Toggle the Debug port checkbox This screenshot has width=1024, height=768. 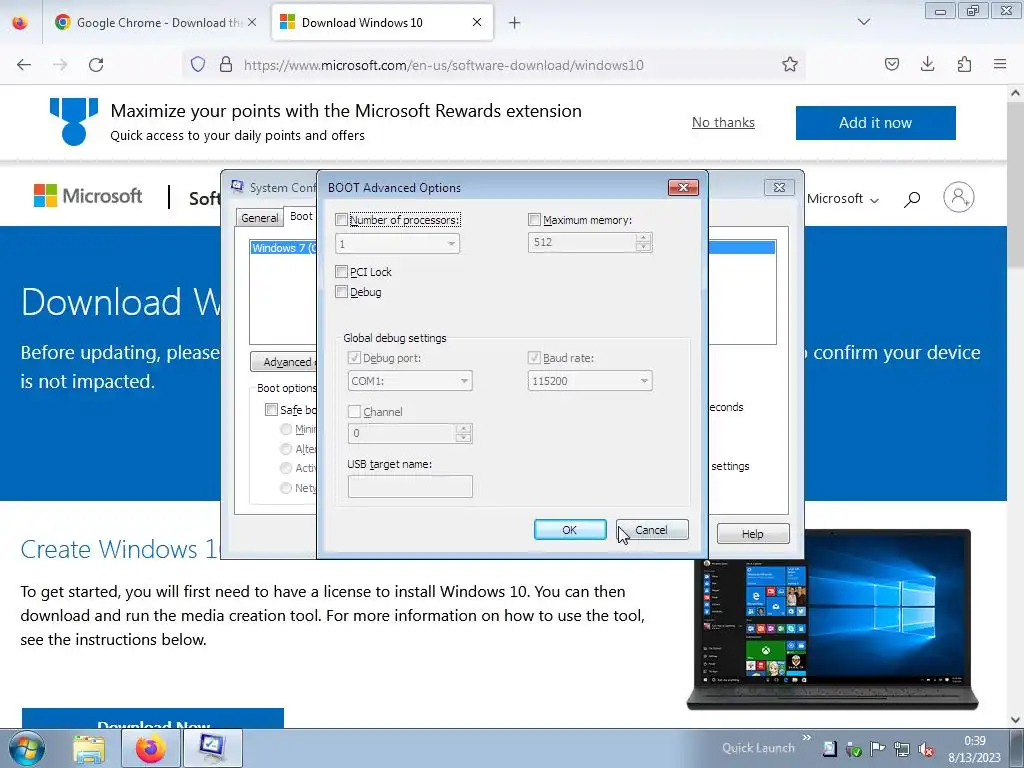coord(355,358)
